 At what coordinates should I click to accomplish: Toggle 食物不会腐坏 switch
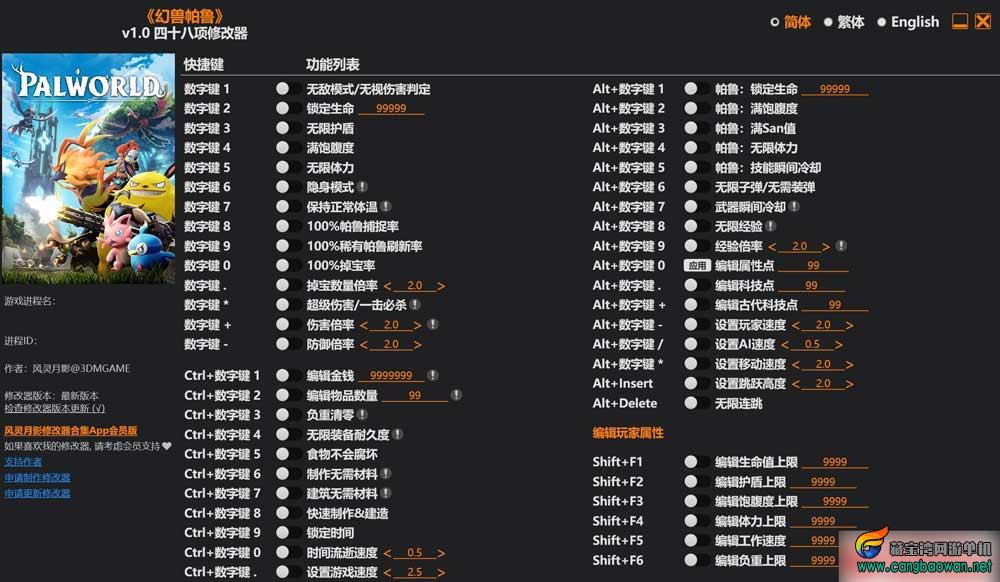tap(288, 454)
